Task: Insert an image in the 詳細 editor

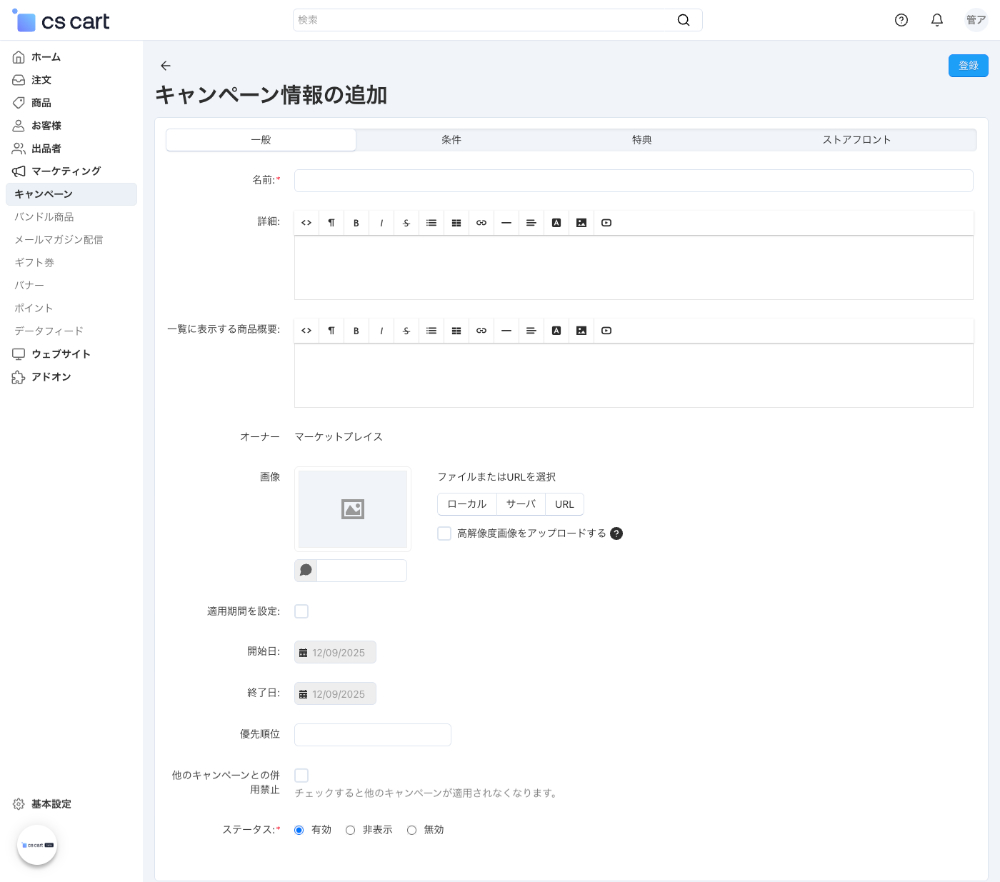Action: click(581, 223)
